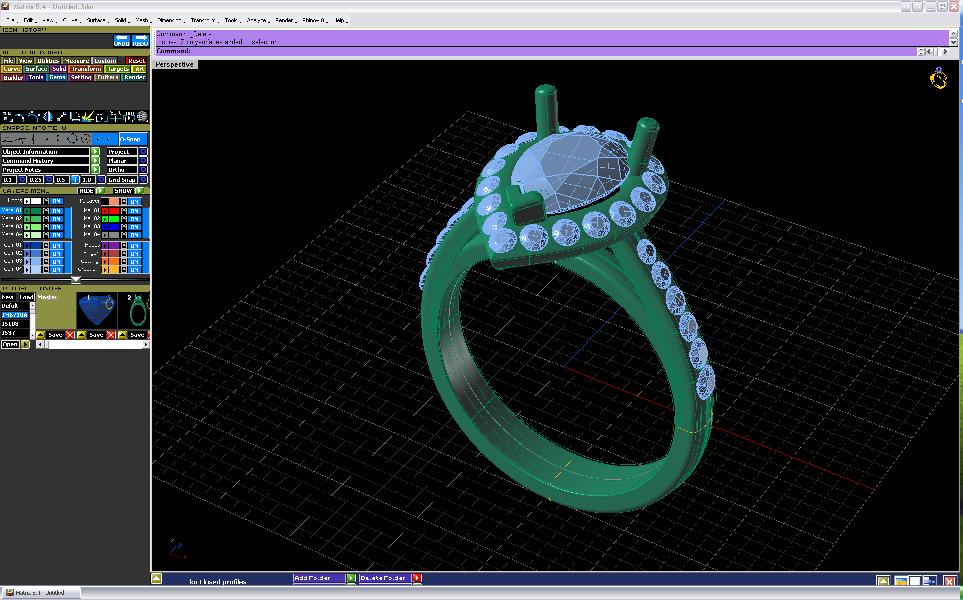
Task: Open the Surface menu tab
Action: tap(36, 69)
